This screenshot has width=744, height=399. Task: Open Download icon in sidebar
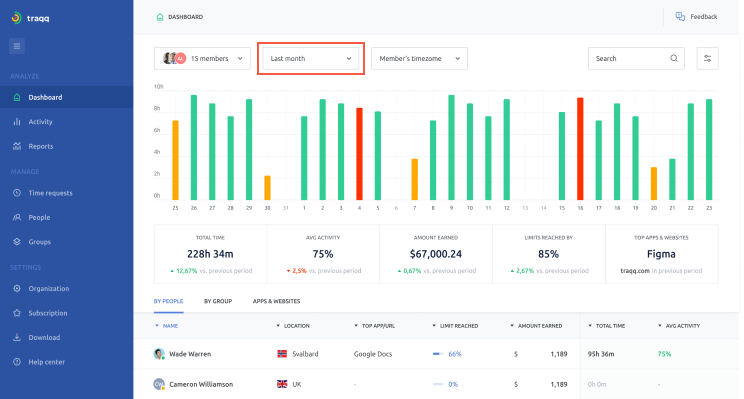(17, 337)
